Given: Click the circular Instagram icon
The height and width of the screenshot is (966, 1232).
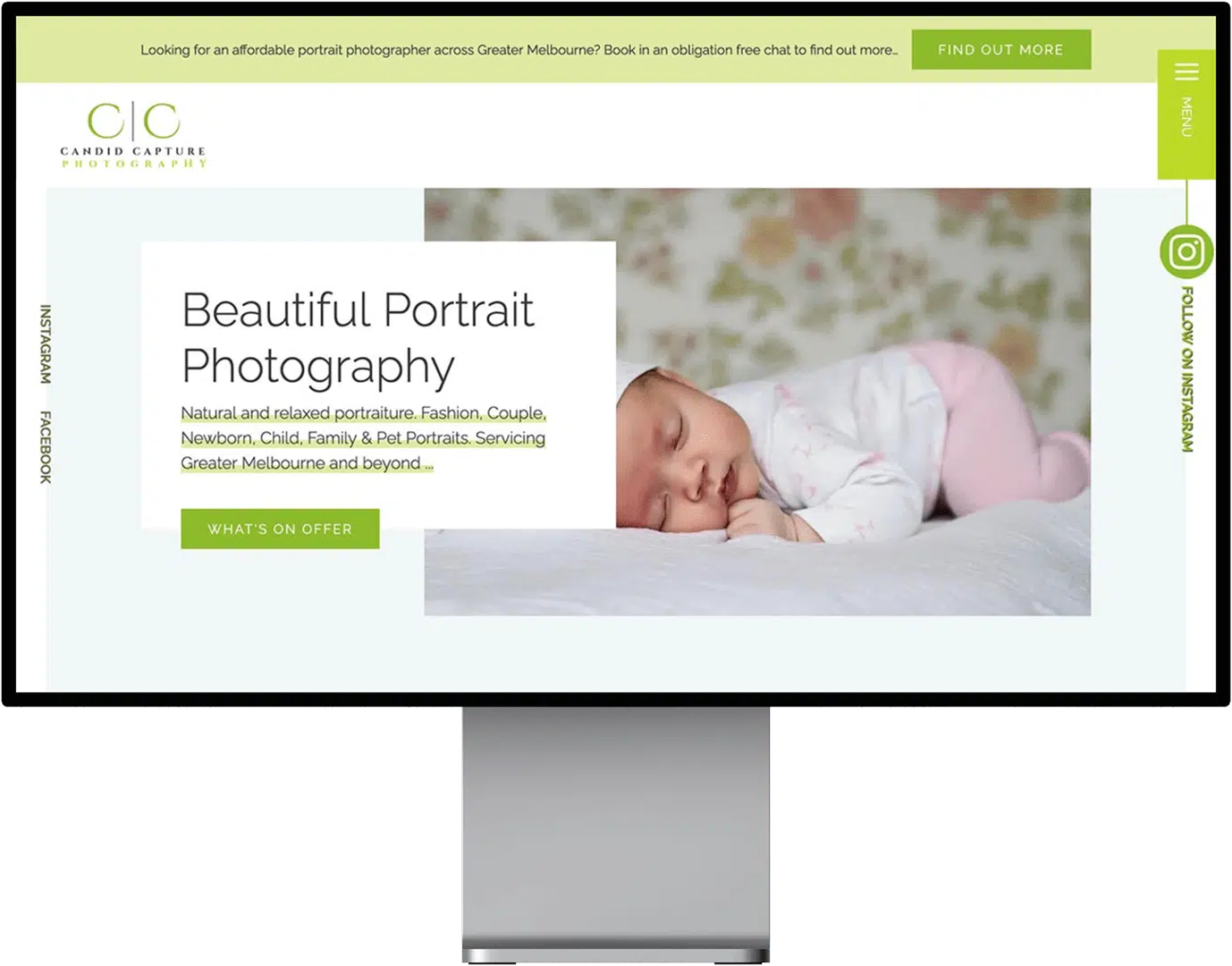Looking at the screenshot, I should click(1186, 252).
